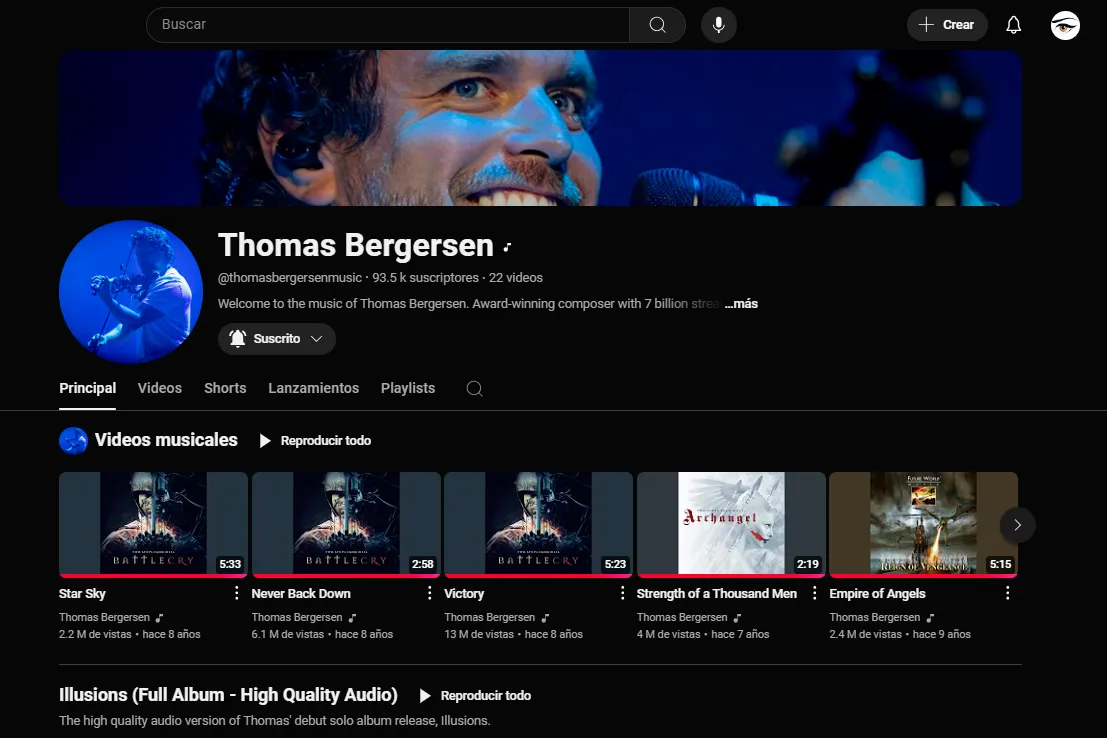
Task: Click Strength of a Thousand Men title
Action: click(717, 594)
